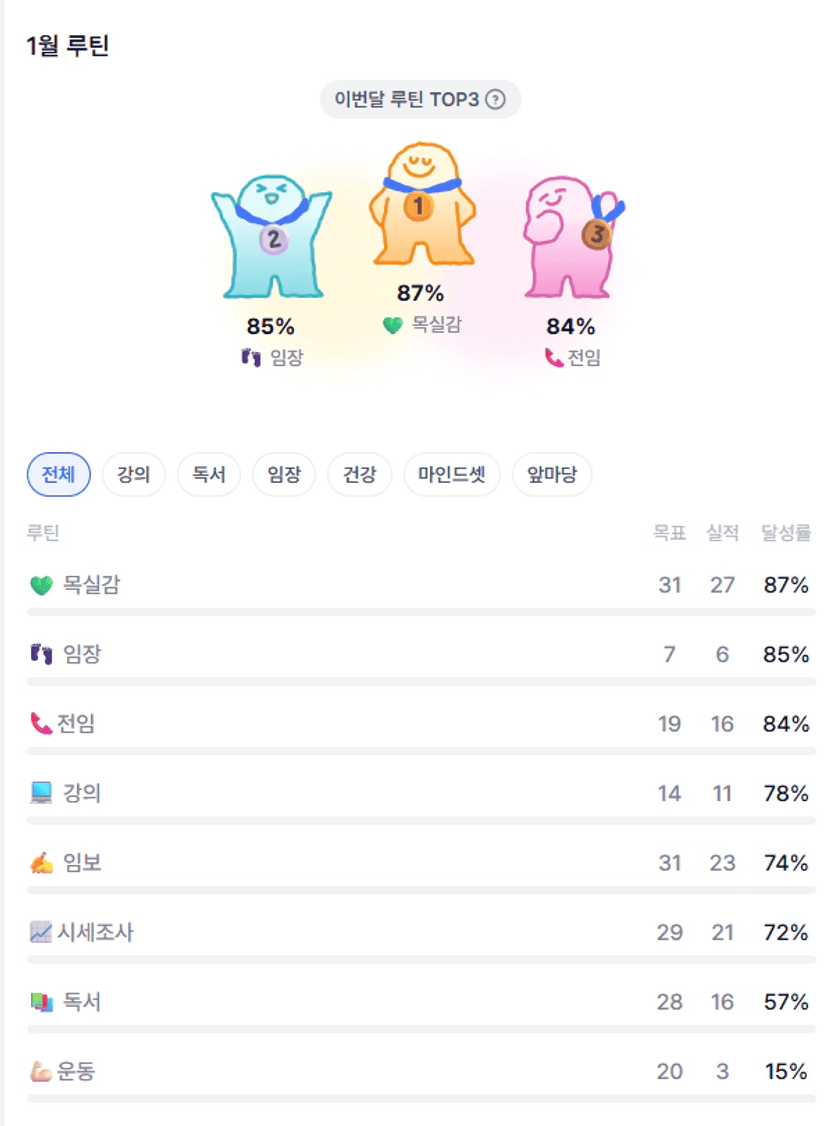This screenshot has height=1126, width=827.
Task: Click the laptop icon in 강의 row
Action: (x=40, y=794)
